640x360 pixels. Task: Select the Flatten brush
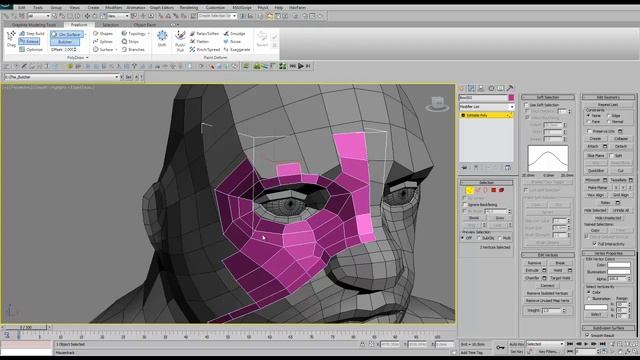[200, 41]
